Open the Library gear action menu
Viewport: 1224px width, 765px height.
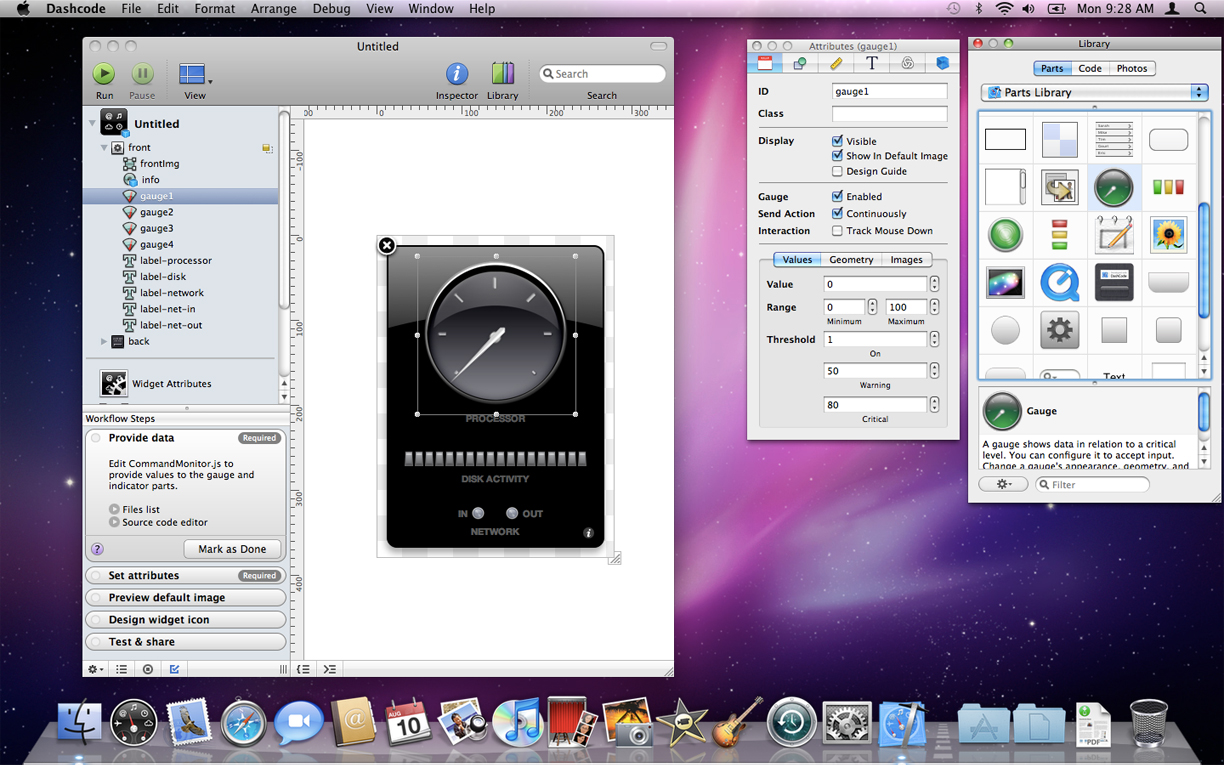(x=1003, y=484)
